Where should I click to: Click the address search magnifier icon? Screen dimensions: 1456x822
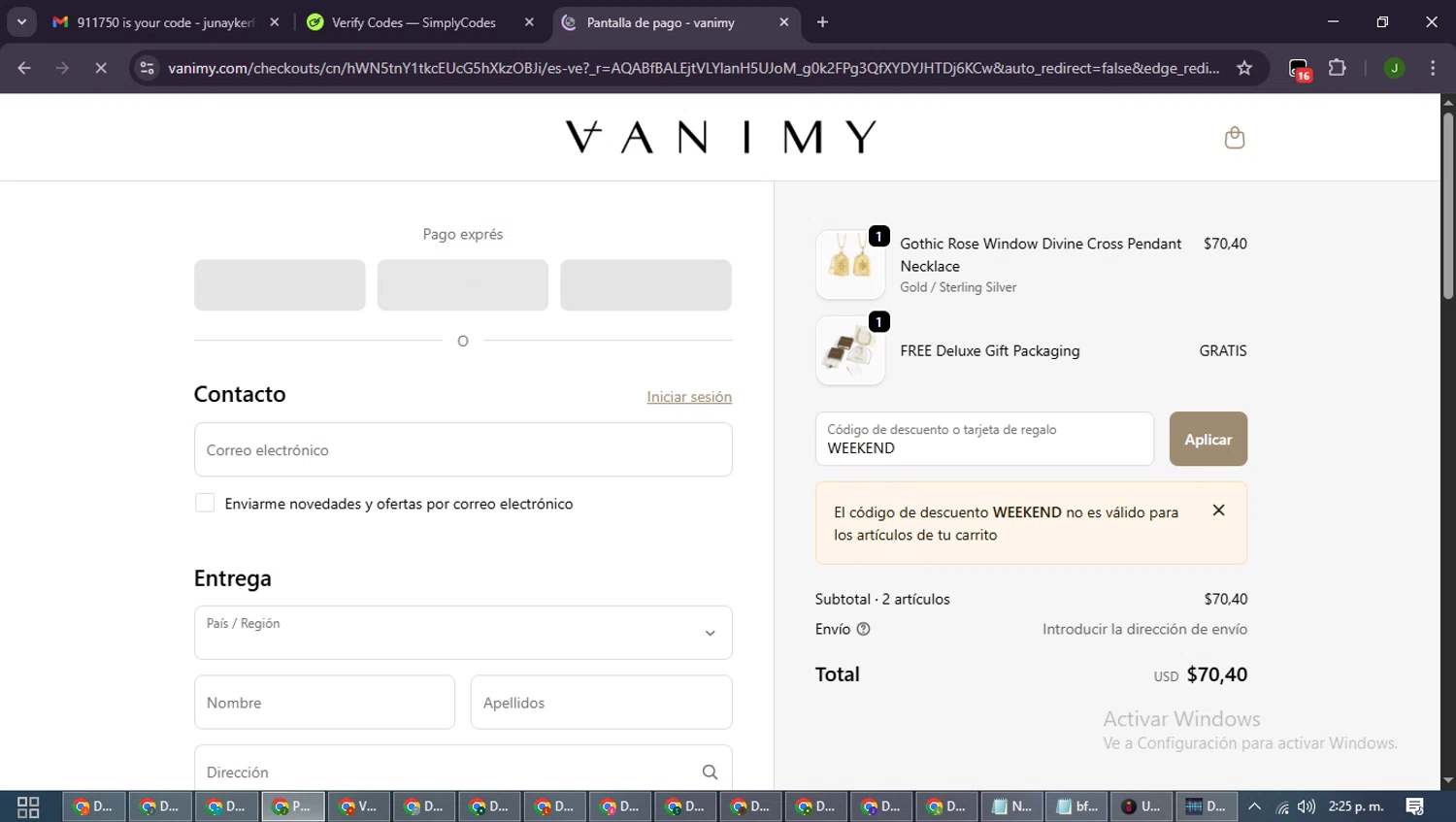point(710,772)
